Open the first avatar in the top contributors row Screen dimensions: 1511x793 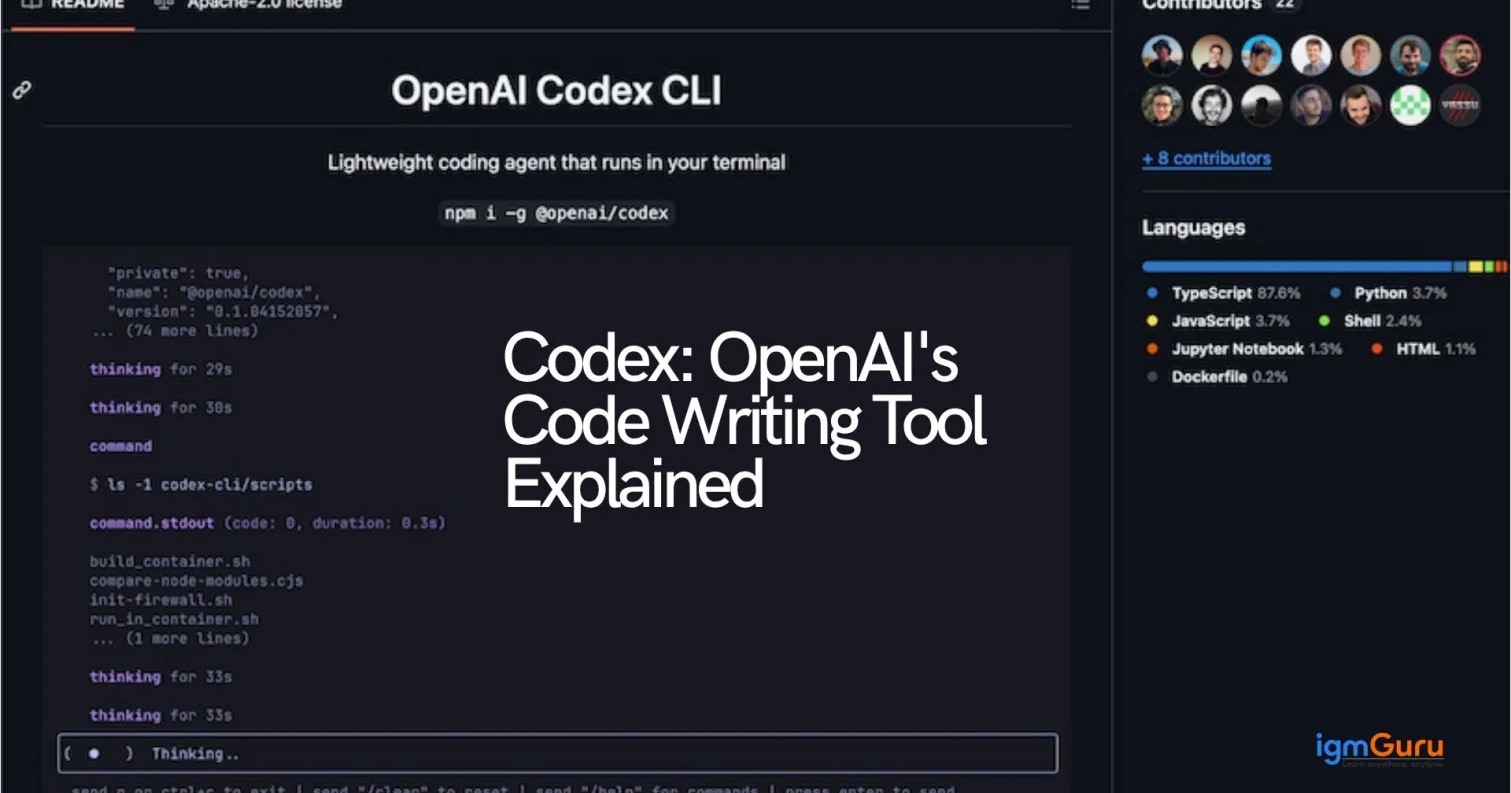point(1162,55)
